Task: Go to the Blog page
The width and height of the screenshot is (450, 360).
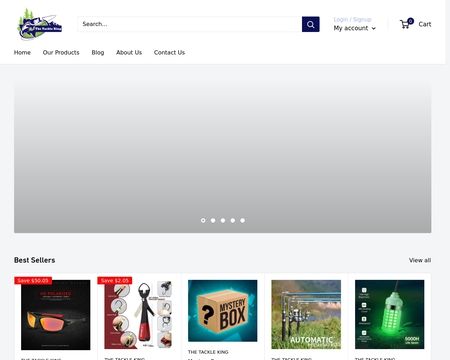Action: [x=98, y=52]
